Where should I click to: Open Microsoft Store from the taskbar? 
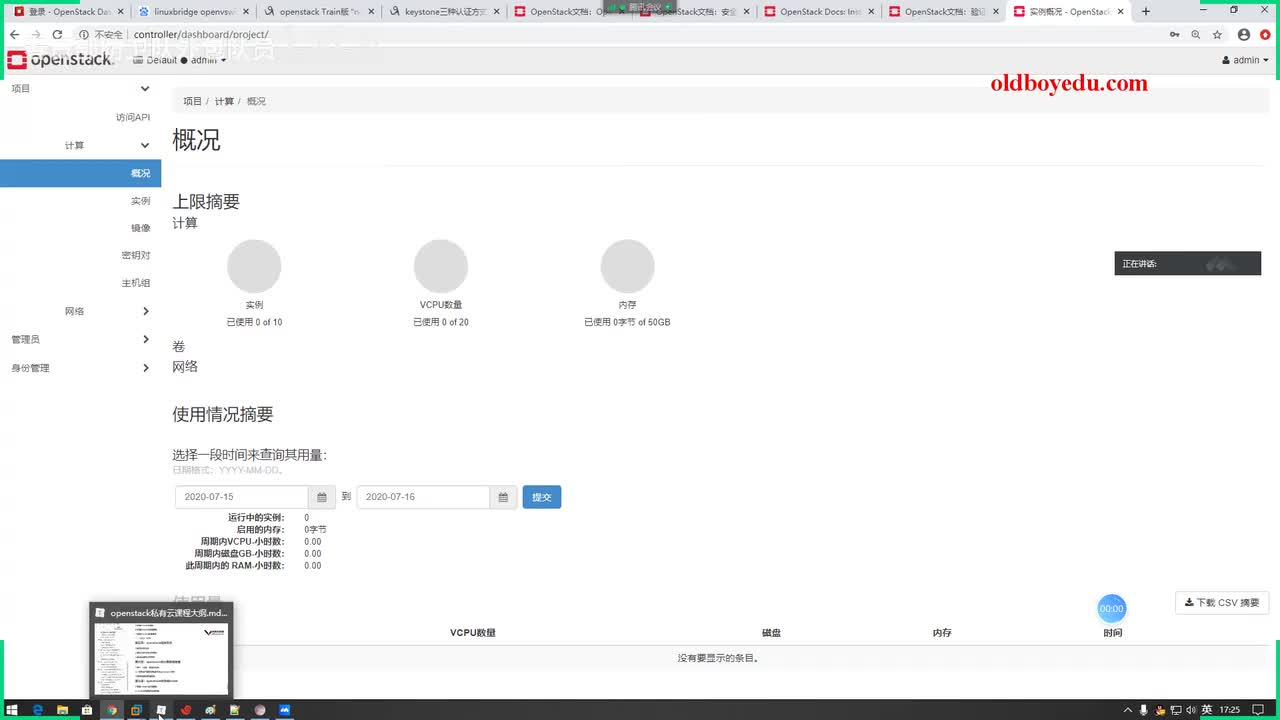point(87,710)
